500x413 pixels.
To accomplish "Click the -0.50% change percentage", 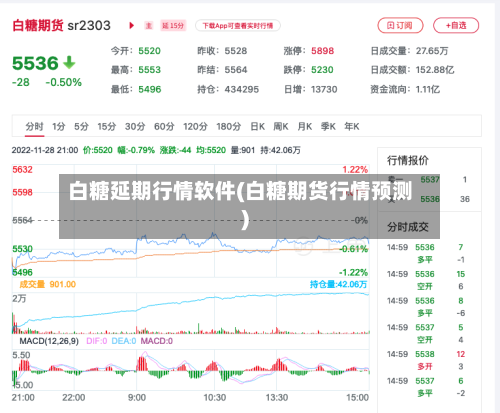I will point(64,82).
